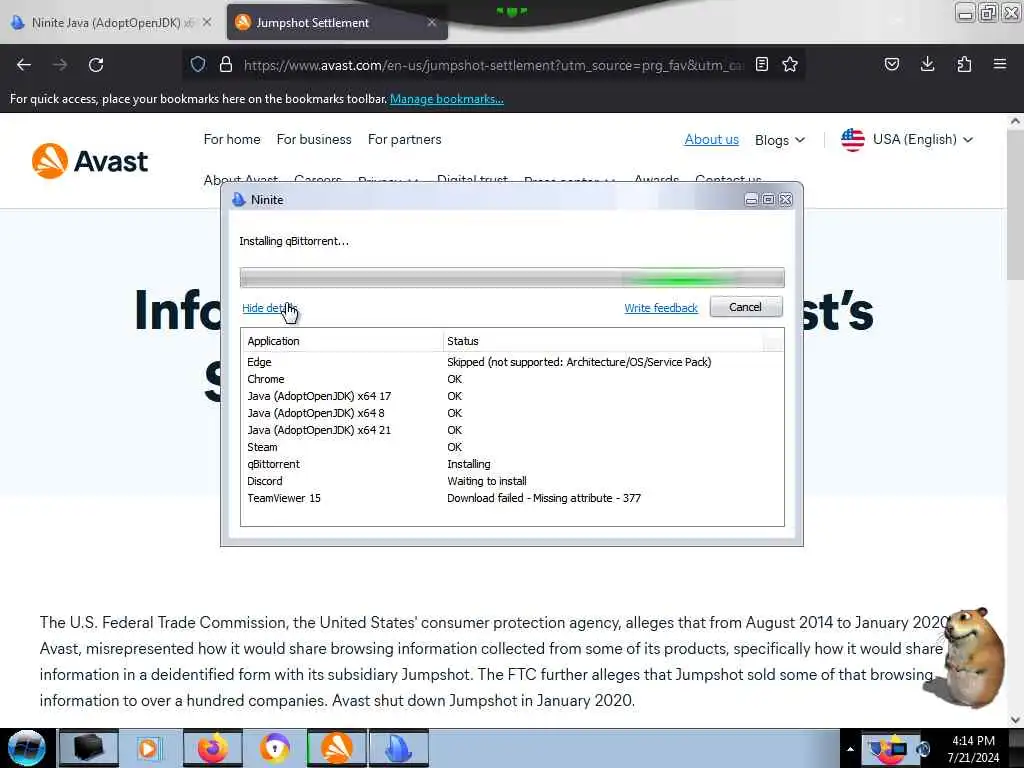Click the Avast logo on the page

click(90, 161)
